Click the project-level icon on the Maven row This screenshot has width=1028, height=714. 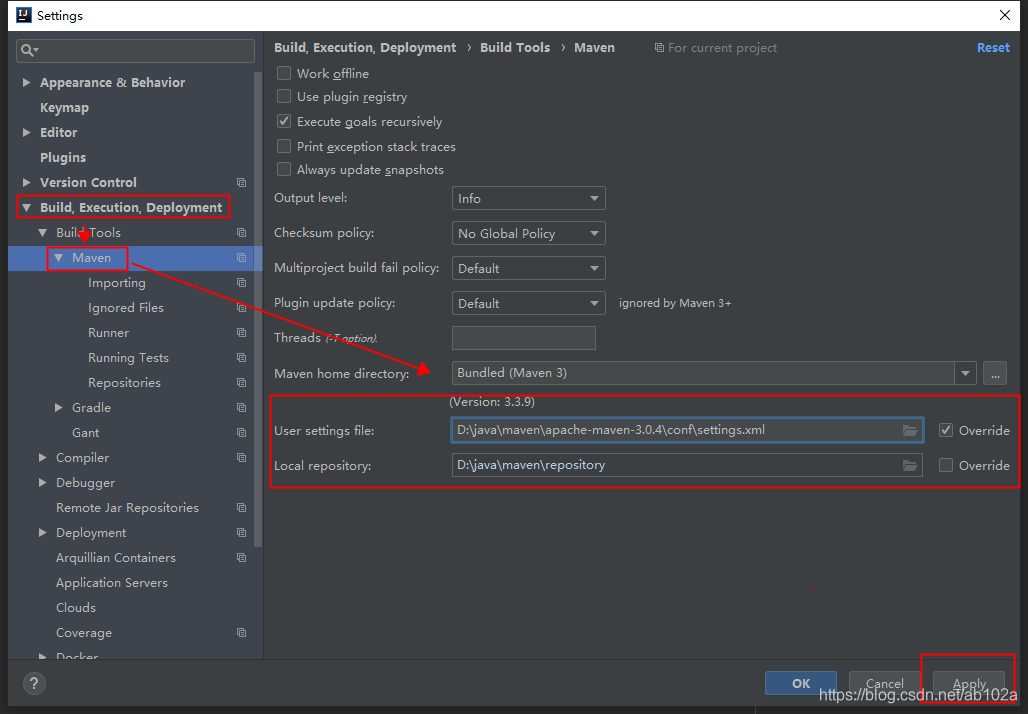tap(241, 258)
